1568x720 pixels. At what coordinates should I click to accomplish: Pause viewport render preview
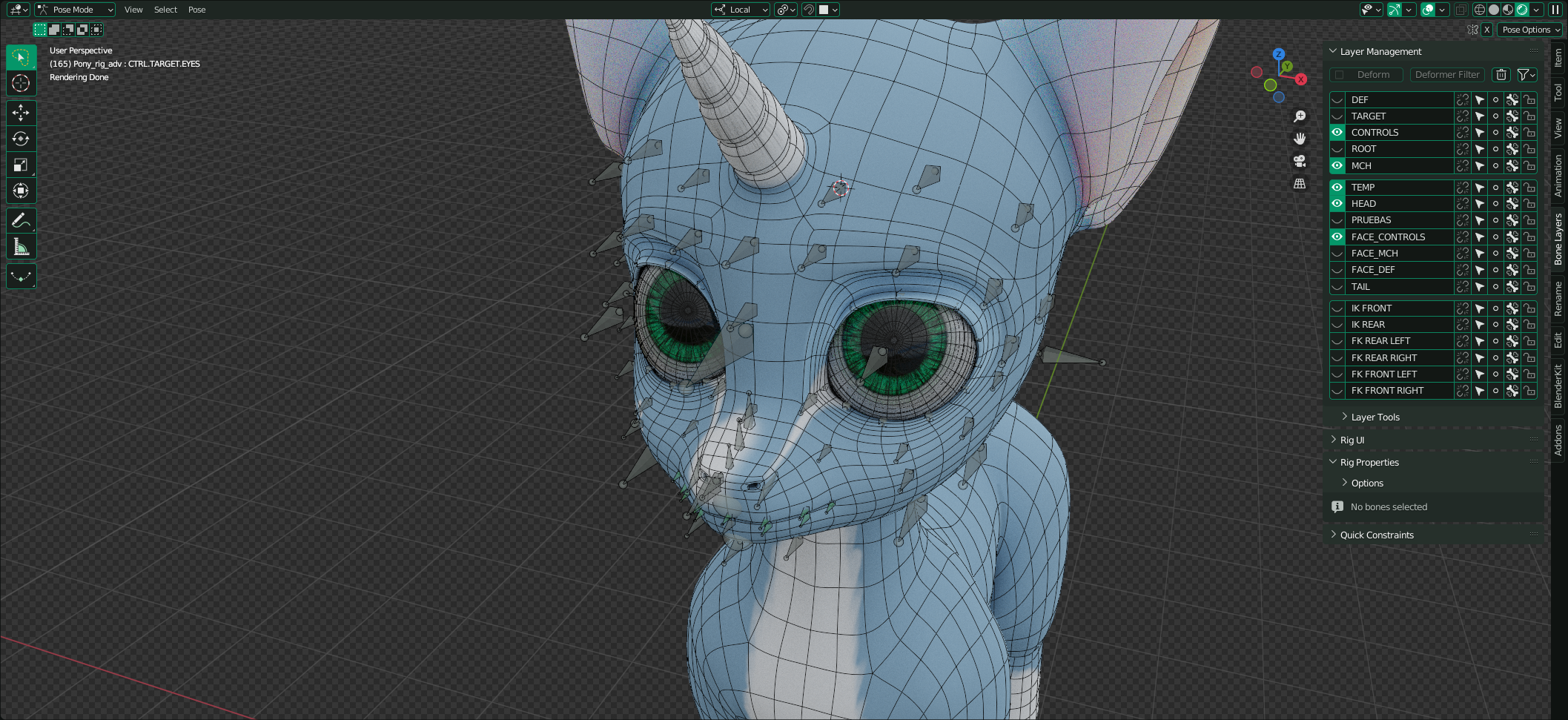1555,10
